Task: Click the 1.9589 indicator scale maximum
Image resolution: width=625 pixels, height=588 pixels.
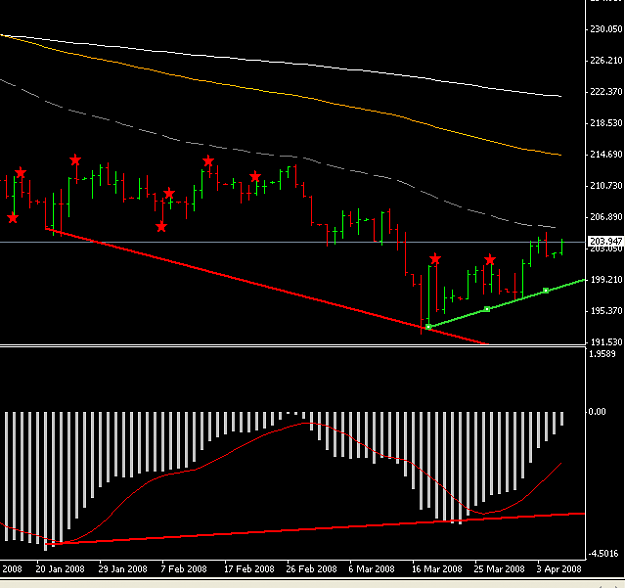Action: pos(602,354)
